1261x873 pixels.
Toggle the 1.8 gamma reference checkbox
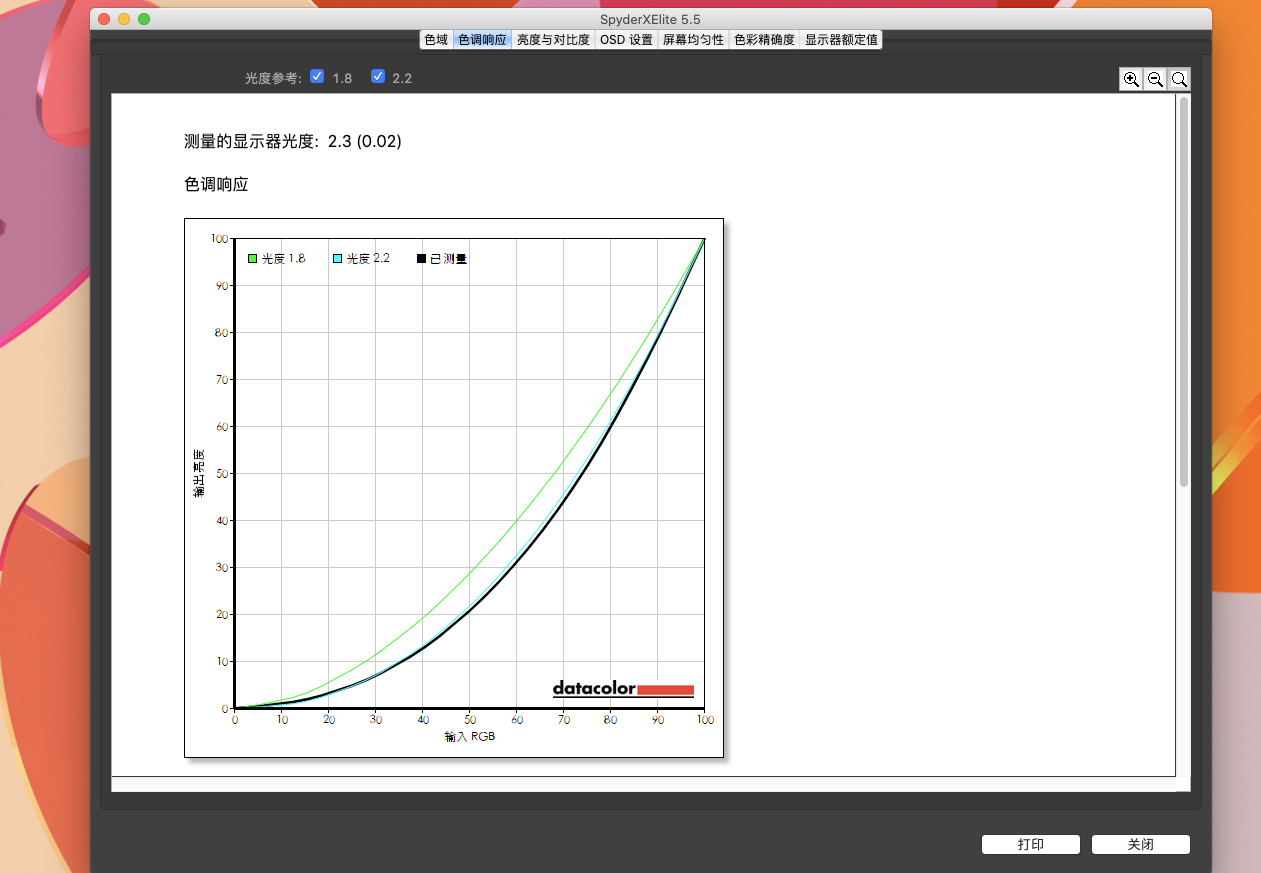[x=317, y=76]
